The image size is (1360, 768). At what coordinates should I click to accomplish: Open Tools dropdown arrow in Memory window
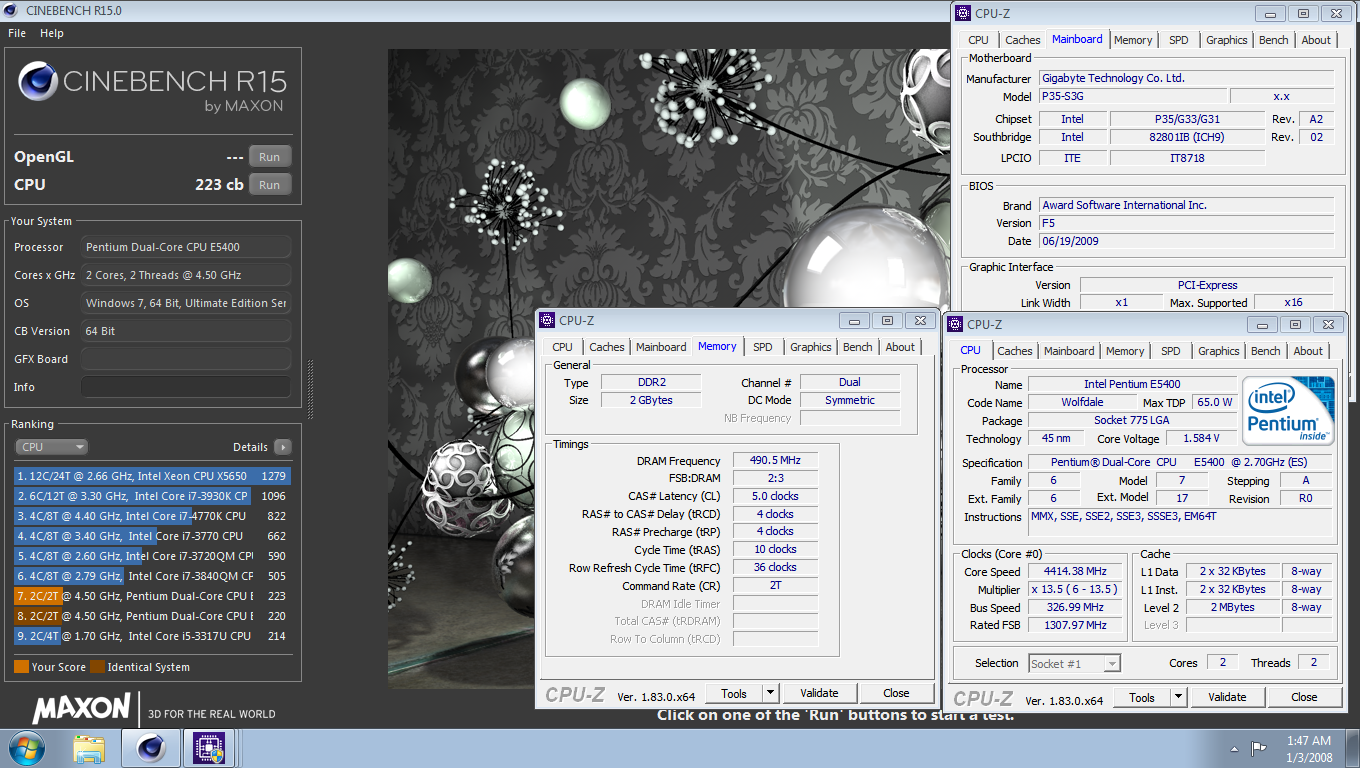pos(770,693)
